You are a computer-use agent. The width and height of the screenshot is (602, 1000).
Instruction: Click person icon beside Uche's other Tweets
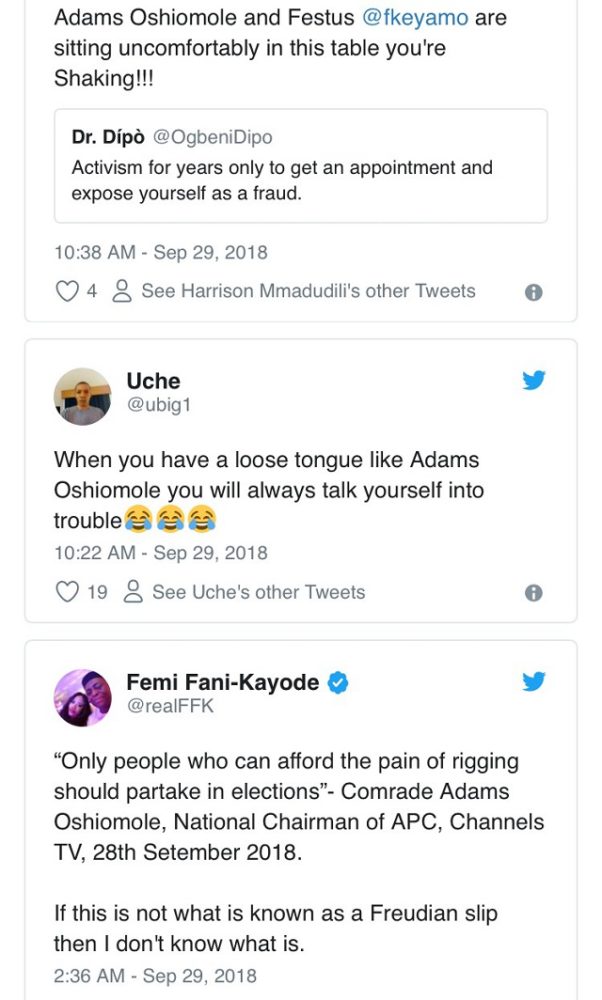point(133,592)
